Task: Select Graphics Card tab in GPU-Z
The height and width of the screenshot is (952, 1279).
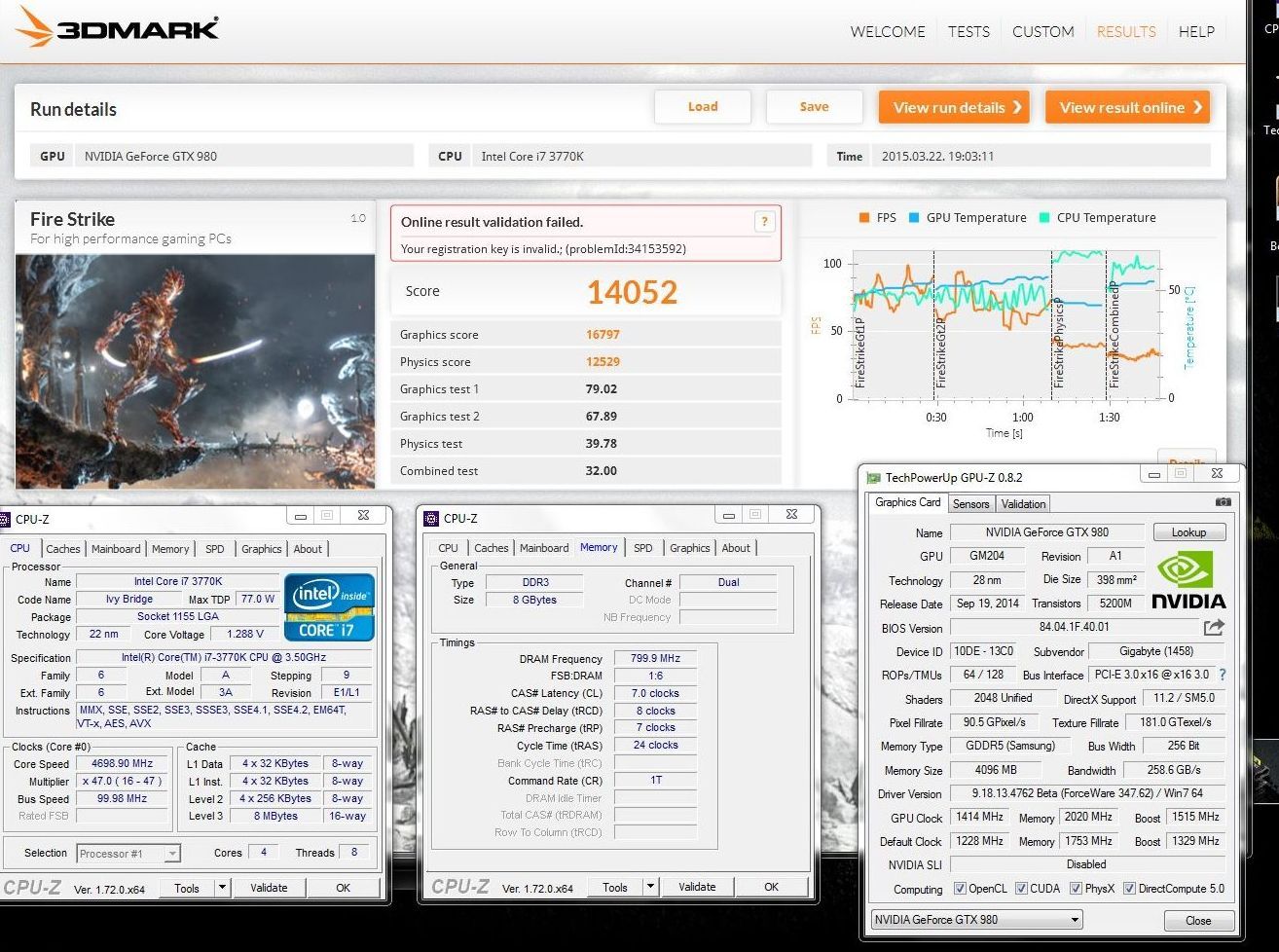Action: (907, 502)
